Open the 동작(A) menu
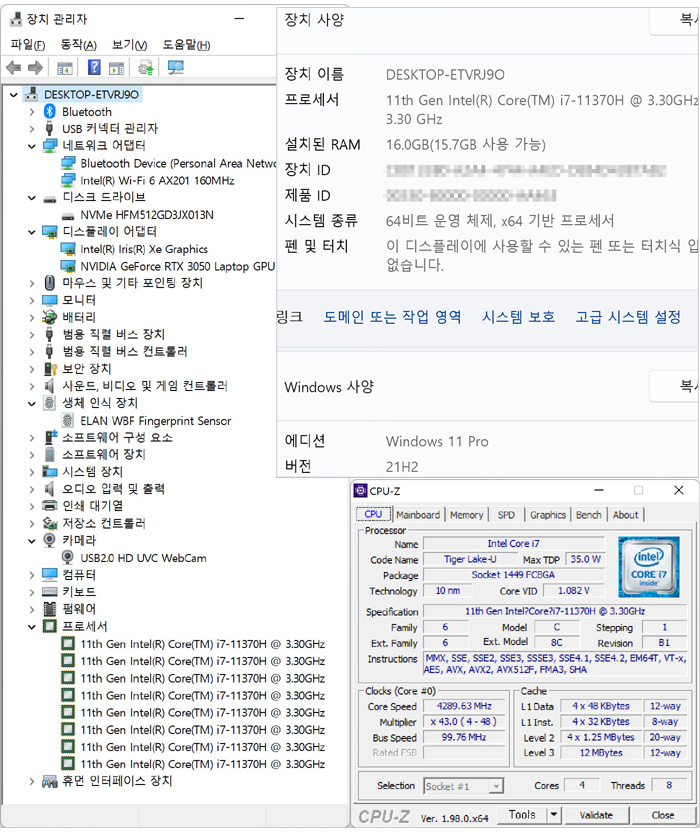This screenshot has width=700, height=832. [79, 45]
